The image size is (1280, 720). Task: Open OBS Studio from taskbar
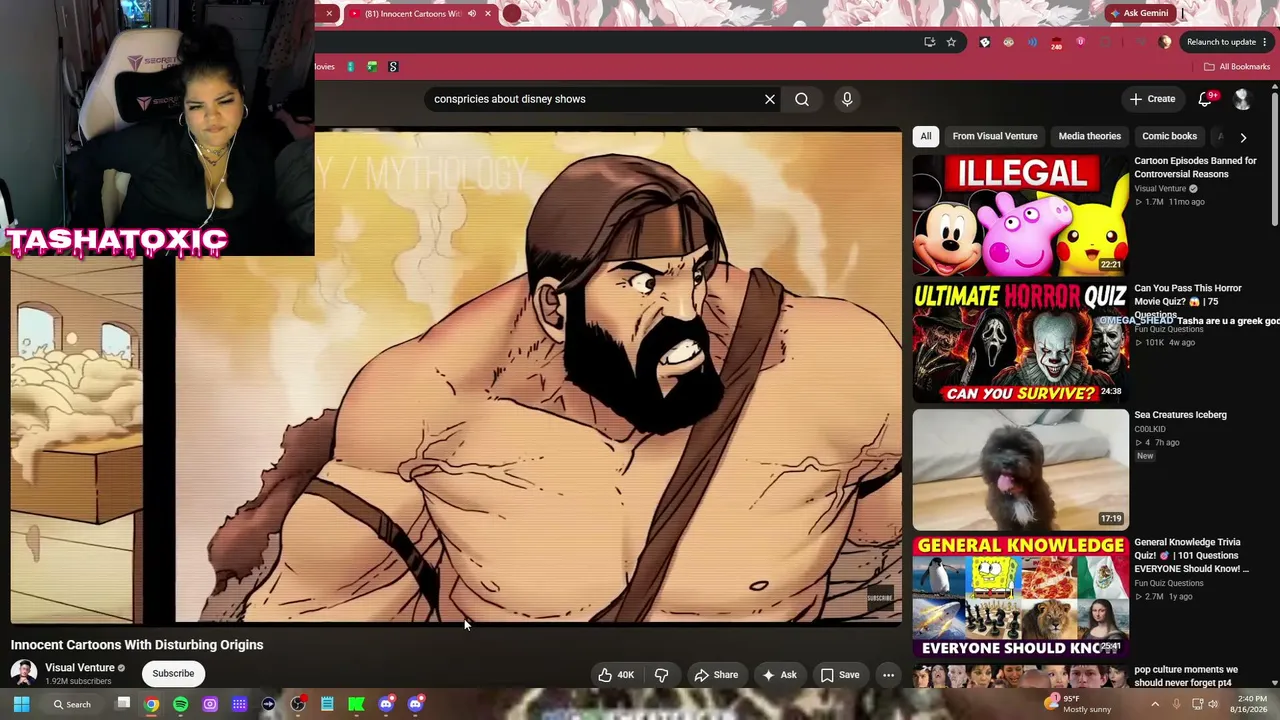(298, 704)
